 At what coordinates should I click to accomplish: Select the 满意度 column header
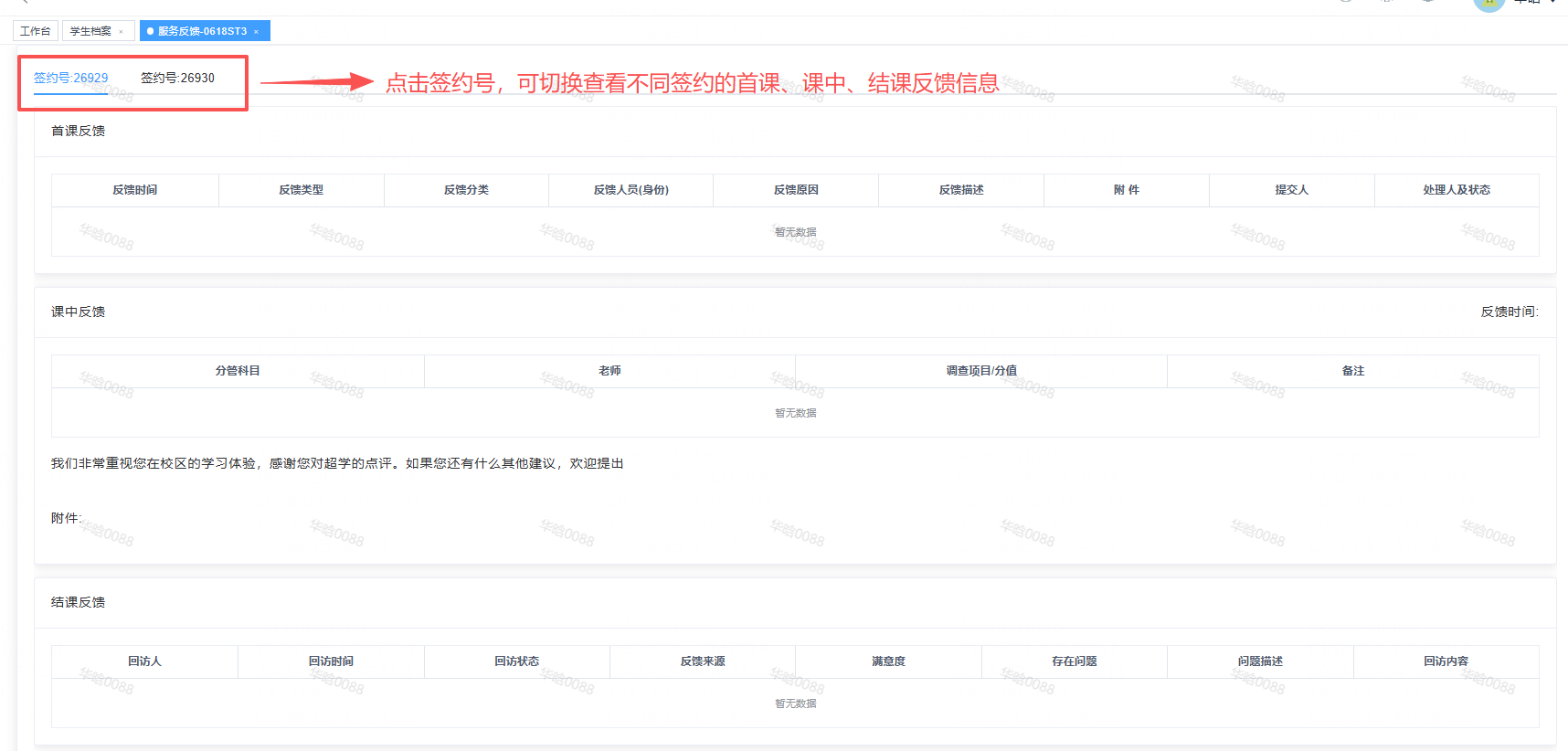tap(888, 661)
